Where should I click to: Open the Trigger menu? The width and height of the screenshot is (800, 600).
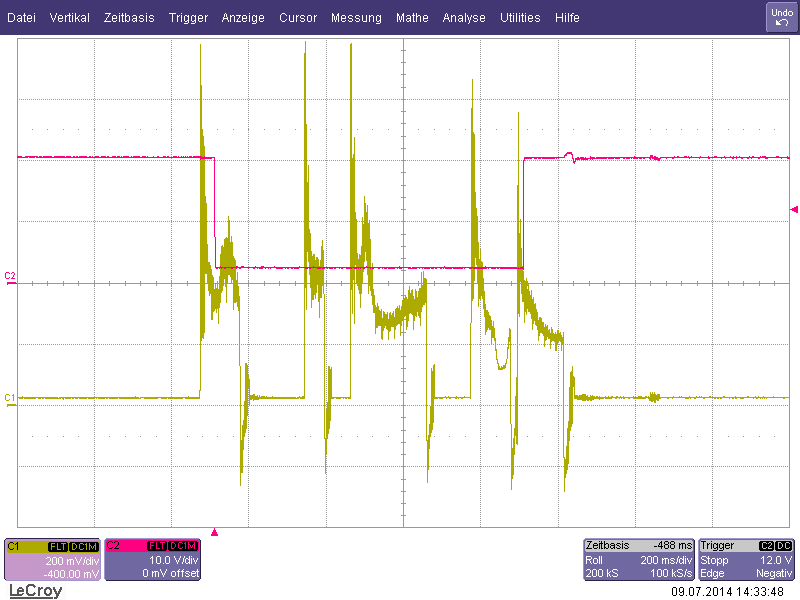188,18
